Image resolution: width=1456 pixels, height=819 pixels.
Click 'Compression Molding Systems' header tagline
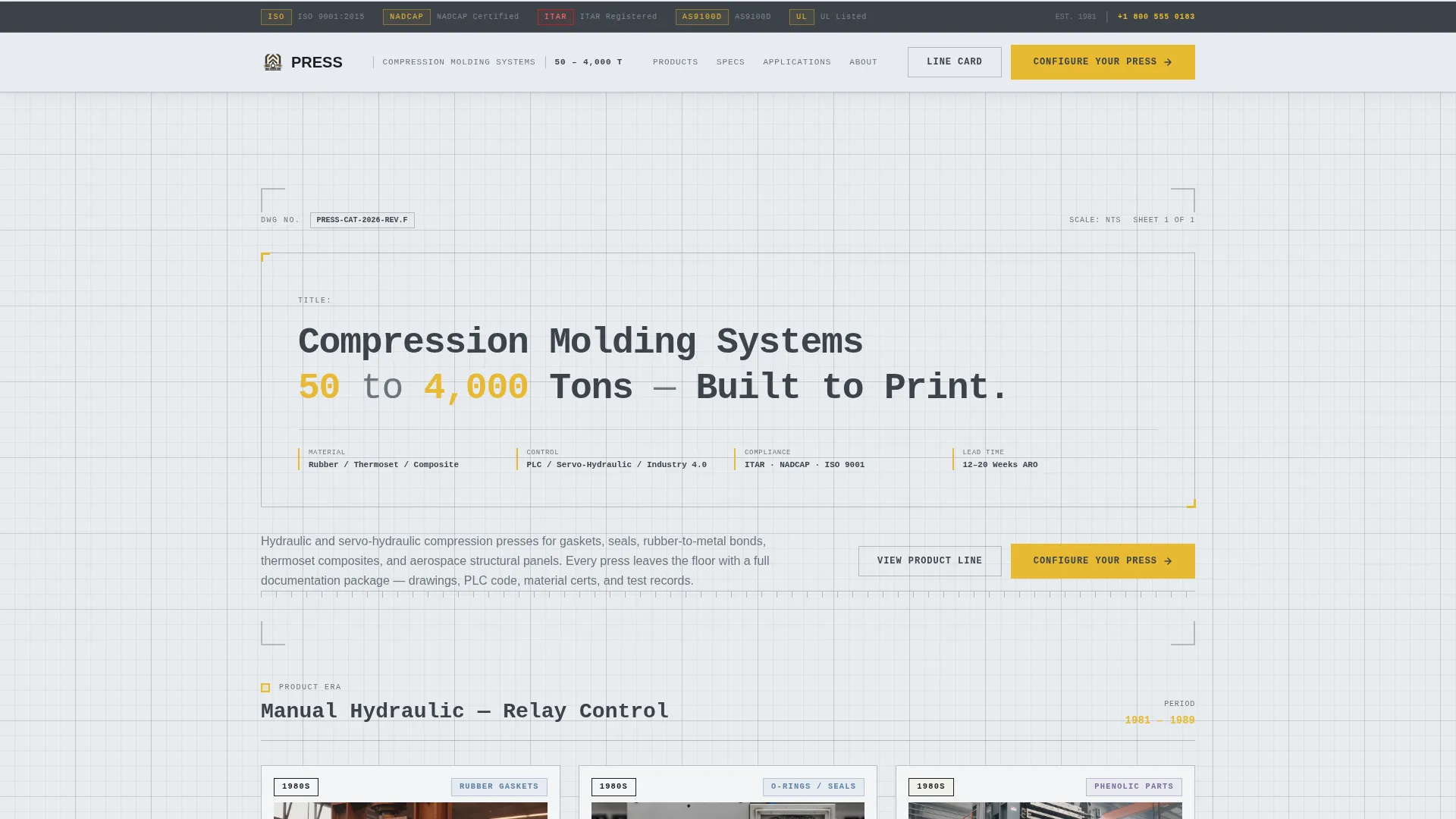[x=459, y=62]
